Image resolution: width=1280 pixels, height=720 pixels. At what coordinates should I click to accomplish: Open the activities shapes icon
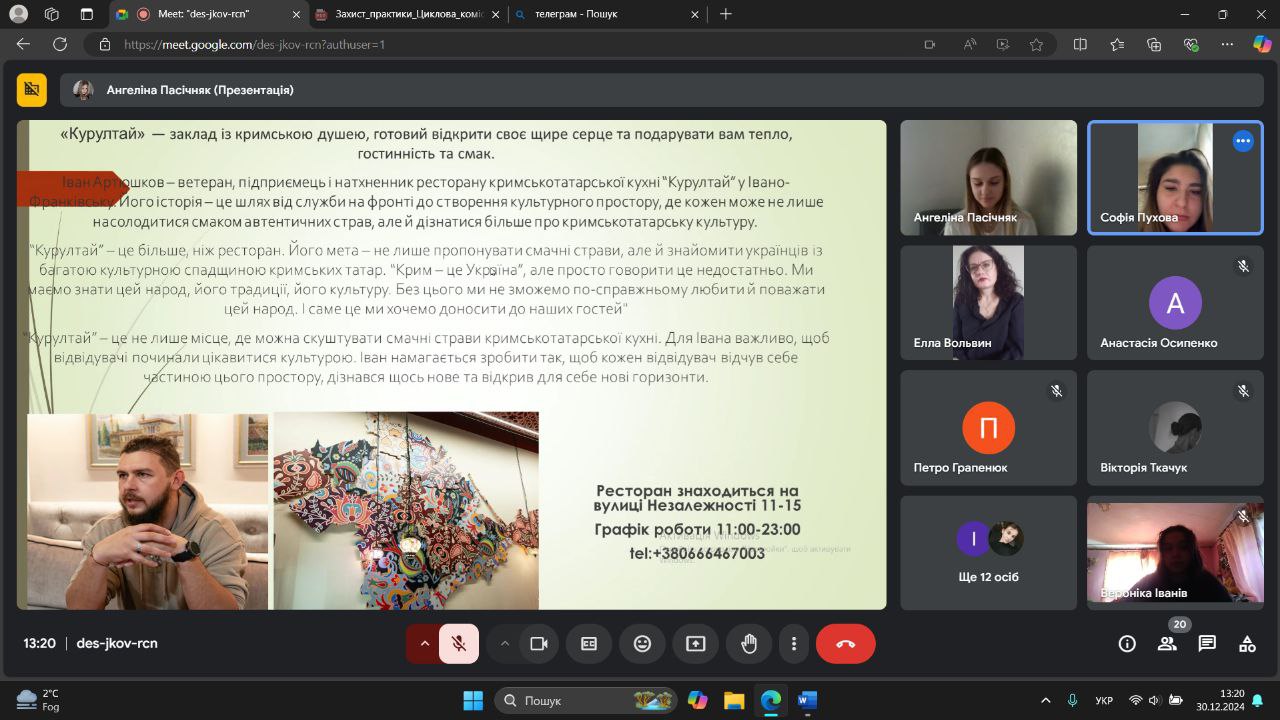(x=1247, y=644)
